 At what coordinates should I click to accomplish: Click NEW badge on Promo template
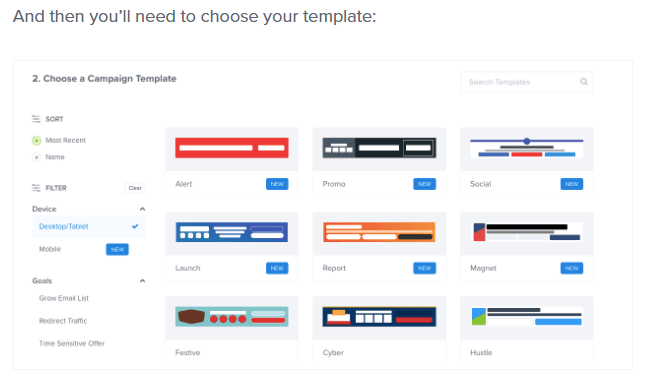coord(425,184)
